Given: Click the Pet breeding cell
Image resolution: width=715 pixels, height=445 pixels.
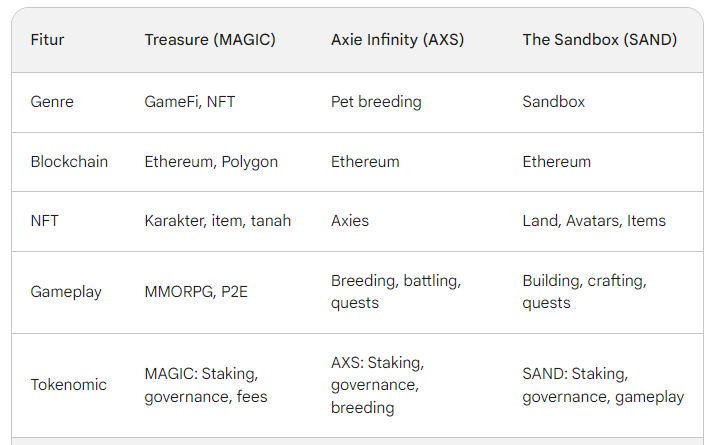Looking at the screenshot, I should pos(376,101).
